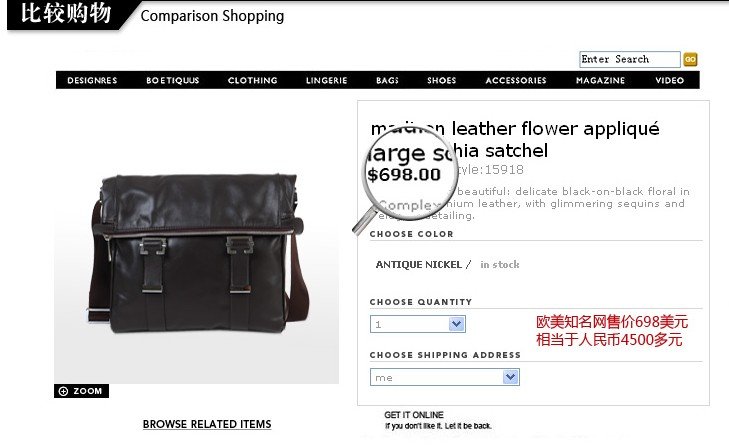Click the gold GO search button

[690, 60]
